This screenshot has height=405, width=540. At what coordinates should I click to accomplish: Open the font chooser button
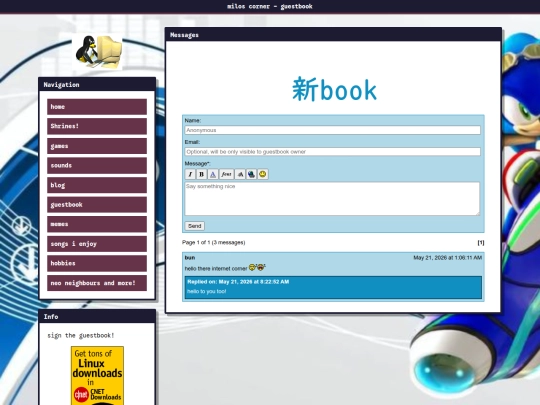click(x=226, y=174)
